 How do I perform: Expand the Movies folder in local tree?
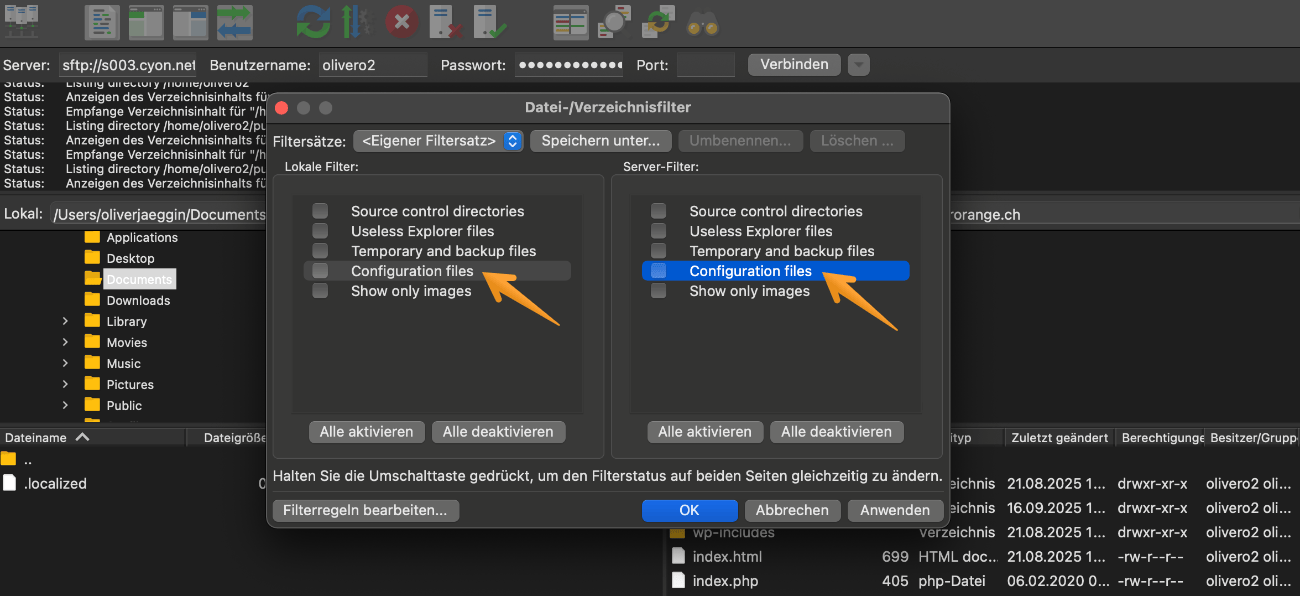(65, 342)
